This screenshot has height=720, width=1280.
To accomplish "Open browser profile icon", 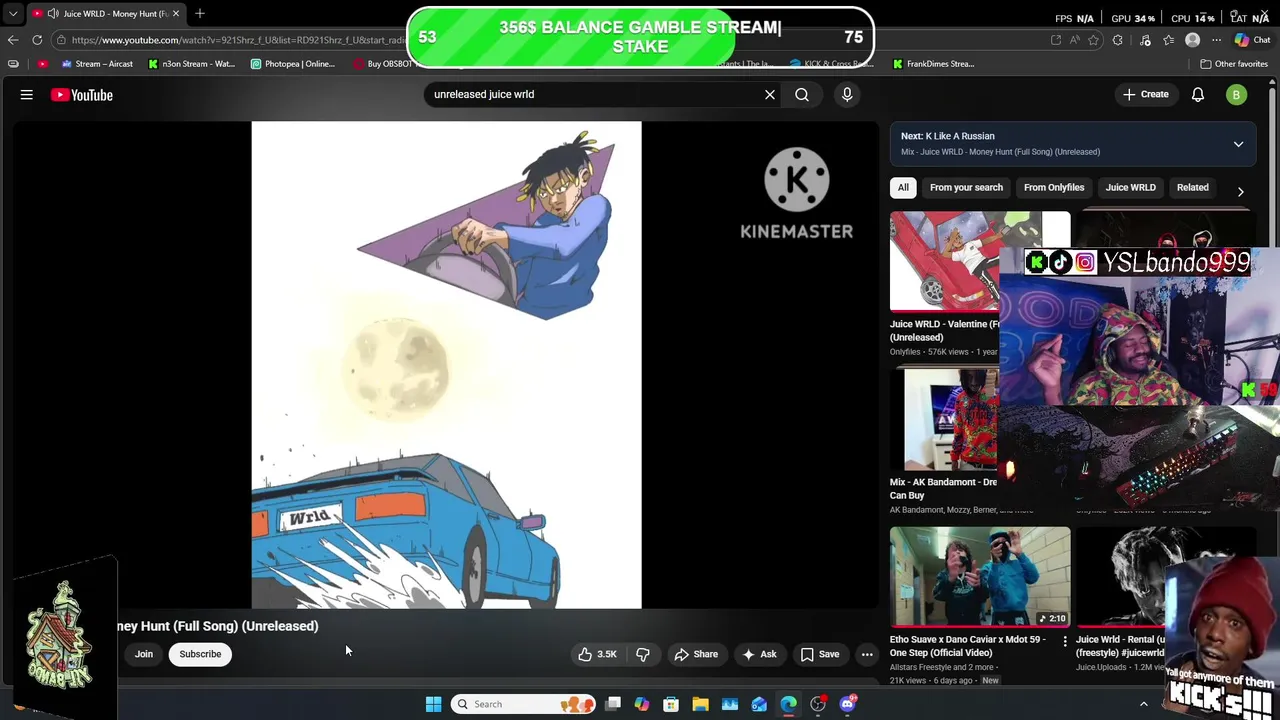I will click(1192, 40).
